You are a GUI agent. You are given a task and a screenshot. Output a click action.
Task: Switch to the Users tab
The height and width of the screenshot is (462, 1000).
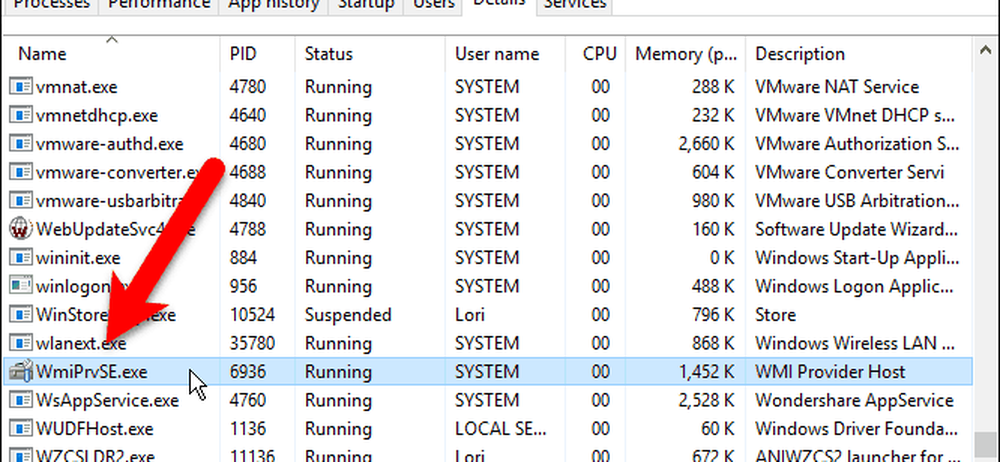pyautogui.click(x=436, y=5)
